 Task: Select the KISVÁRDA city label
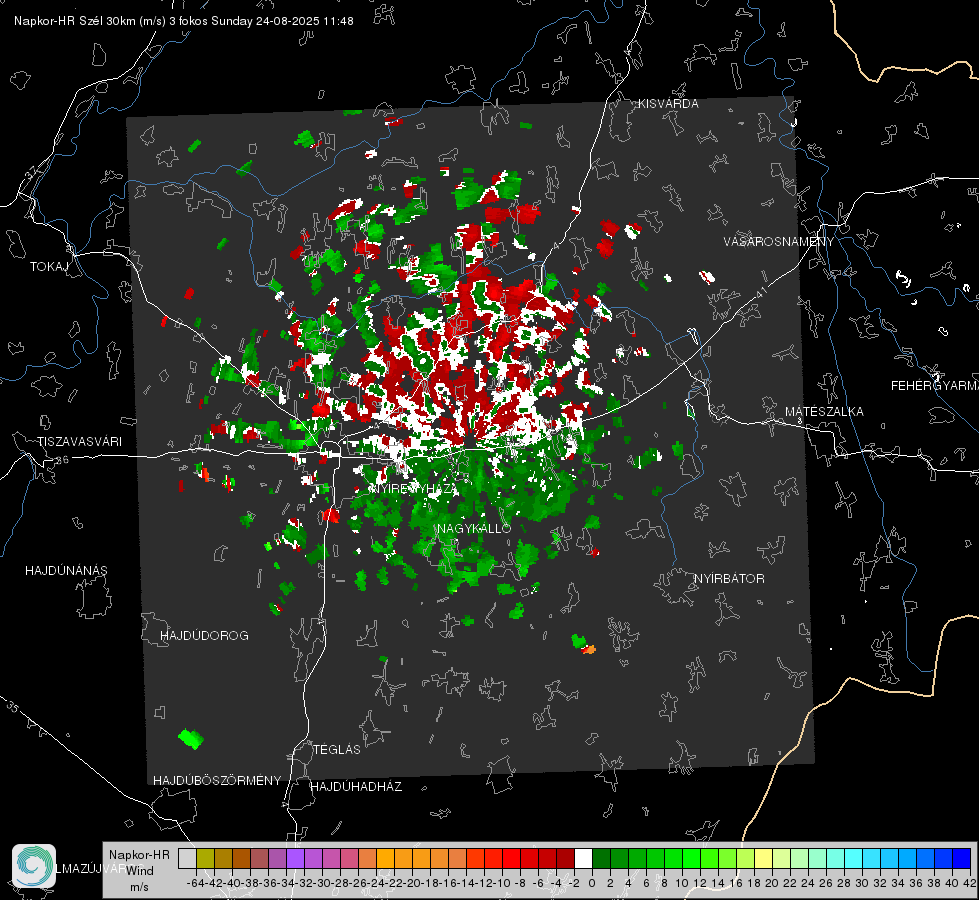coord(668,104)
